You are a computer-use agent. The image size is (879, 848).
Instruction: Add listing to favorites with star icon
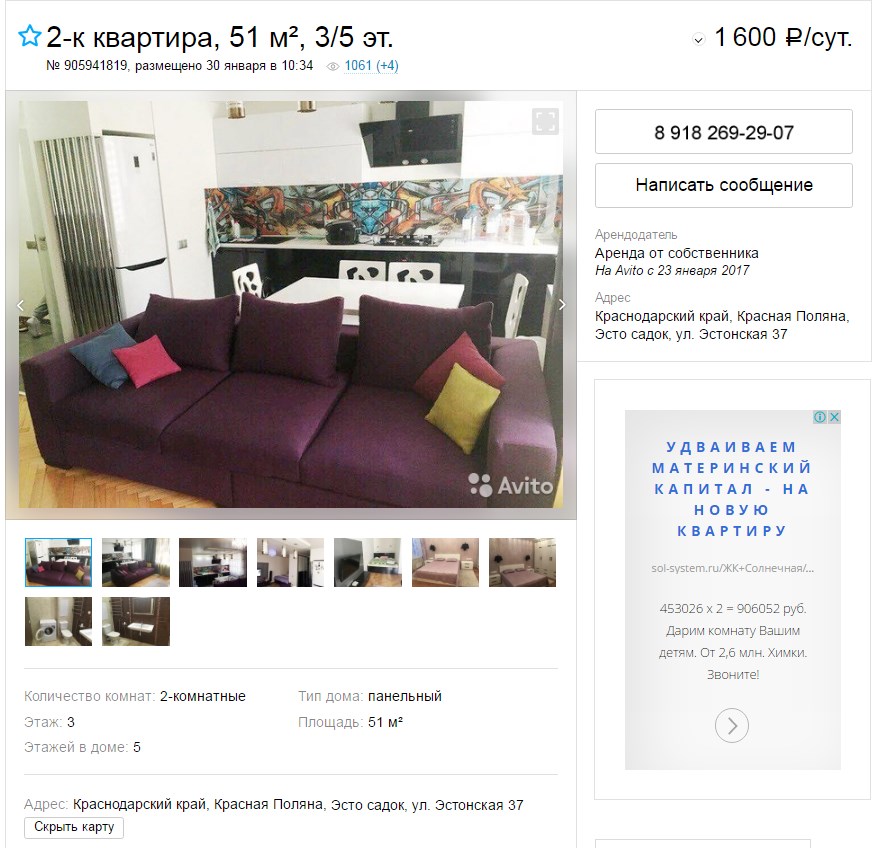click(29, 36)
